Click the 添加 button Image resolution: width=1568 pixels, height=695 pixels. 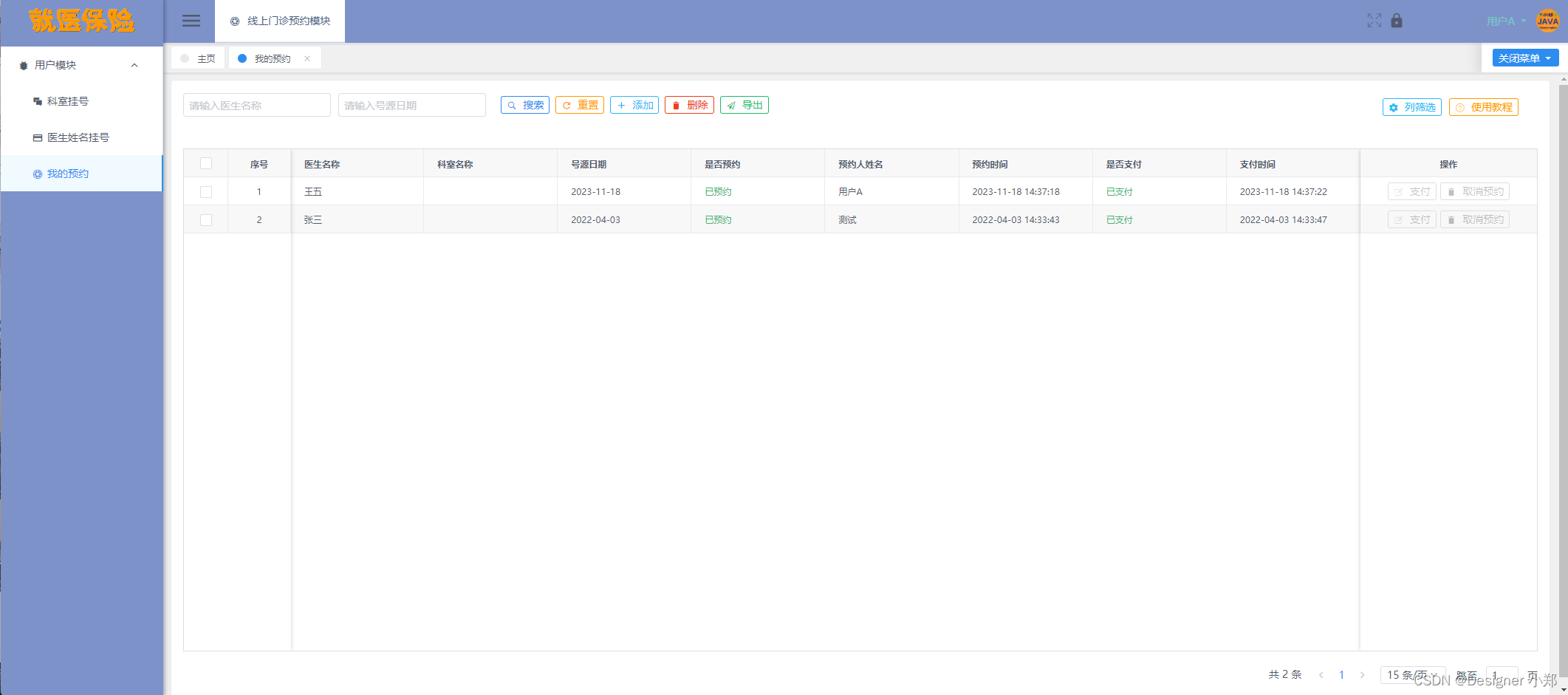pyautogui.click(x=634, y=105)
